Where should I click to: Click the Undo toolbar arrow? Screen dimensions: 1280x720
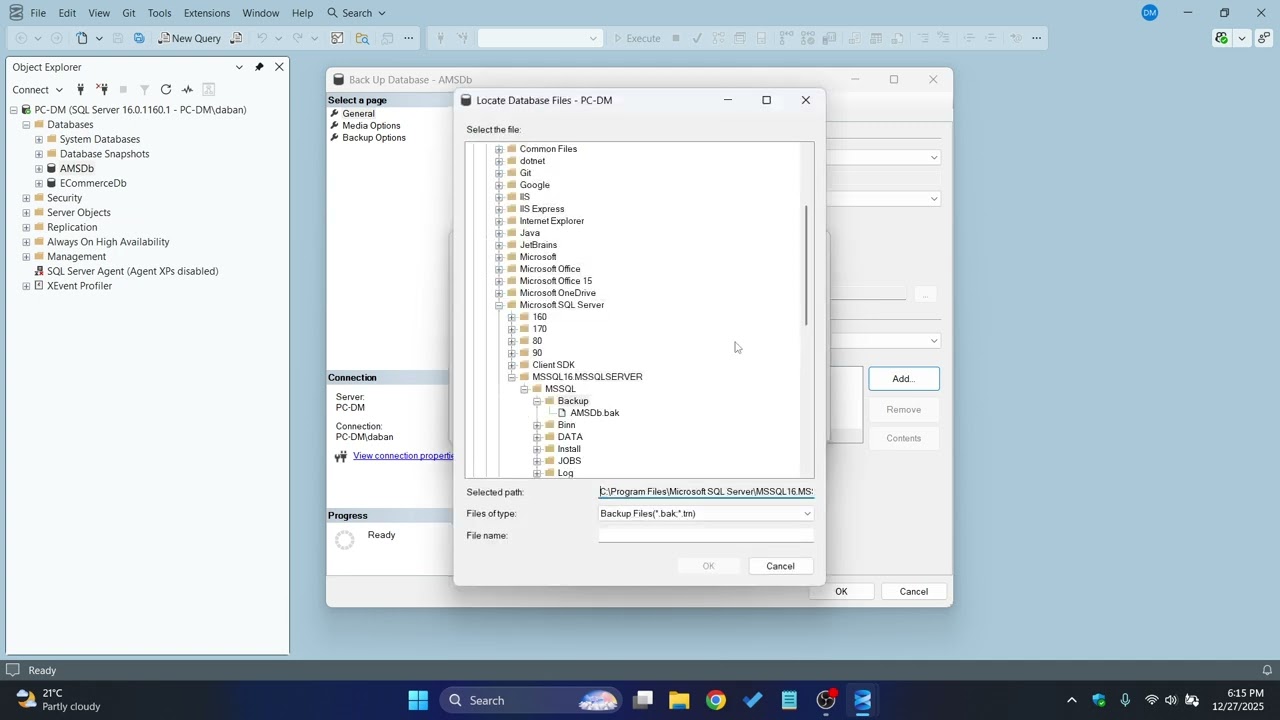click(x=262, y=38)
